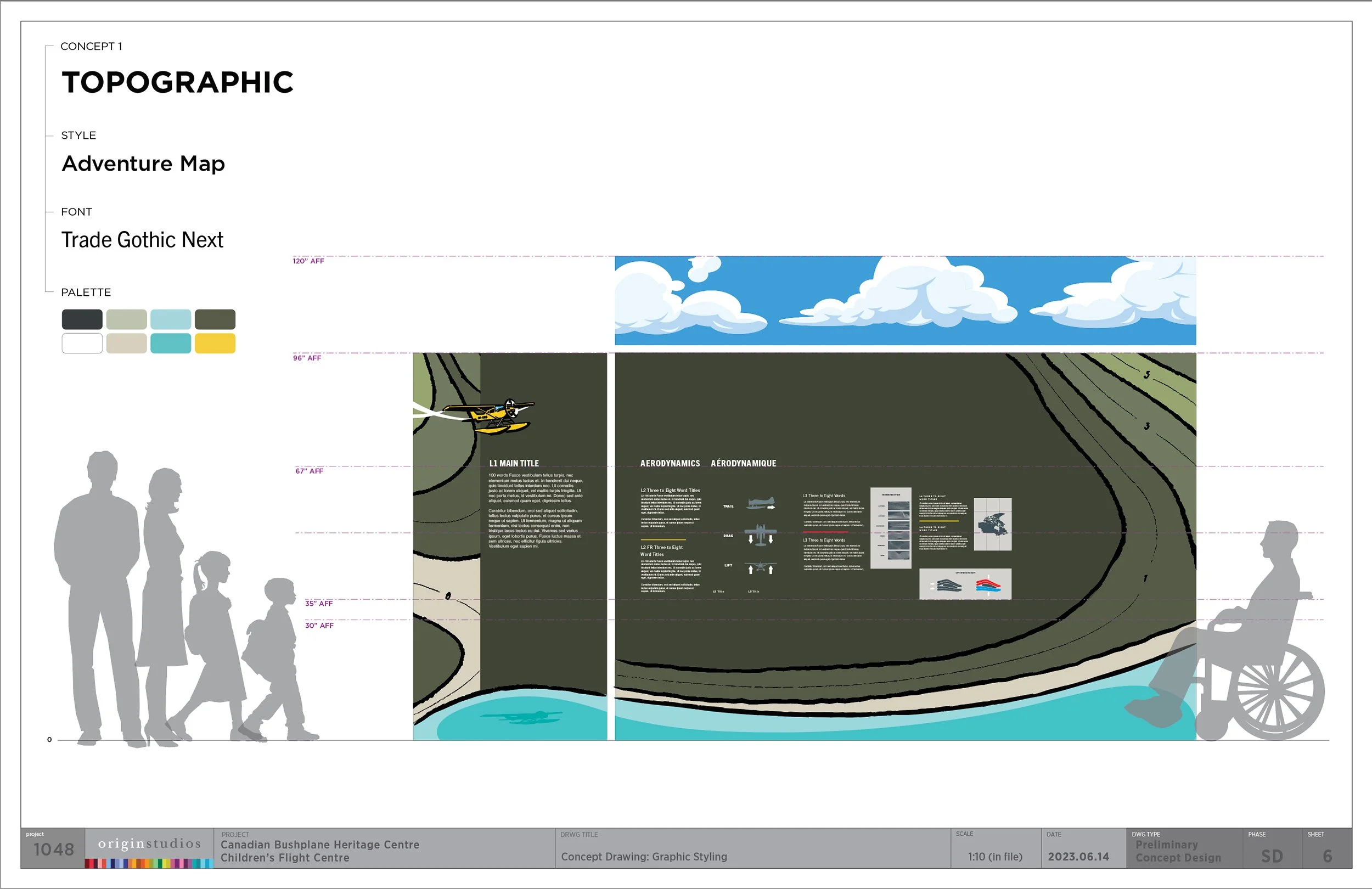The width and height of the screenshot is (1372, 889).
Task: Select the charcoal dark palette swatch
Action: tap(82, 319)
